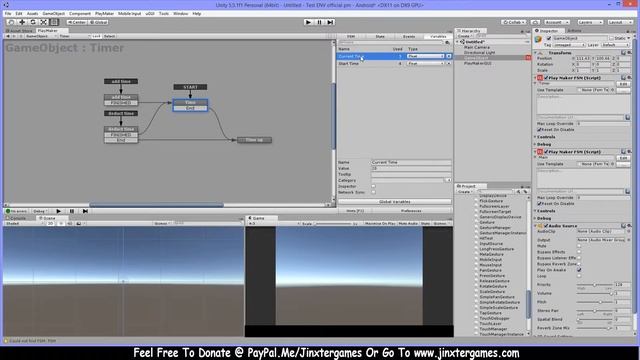
Task: Open the Window menu
Action: point(180,13)
